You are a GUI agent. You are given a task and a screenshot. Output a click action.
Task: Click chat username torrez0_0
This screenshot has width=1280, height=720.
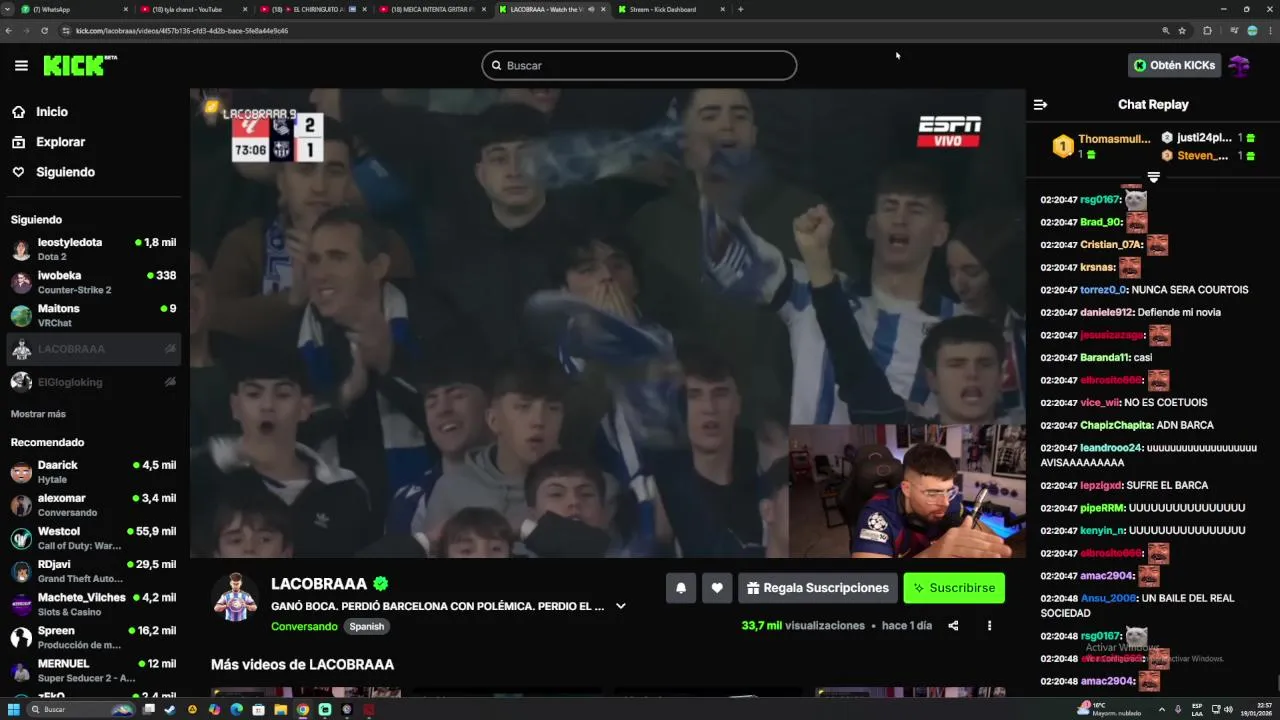click(1103, 290)
